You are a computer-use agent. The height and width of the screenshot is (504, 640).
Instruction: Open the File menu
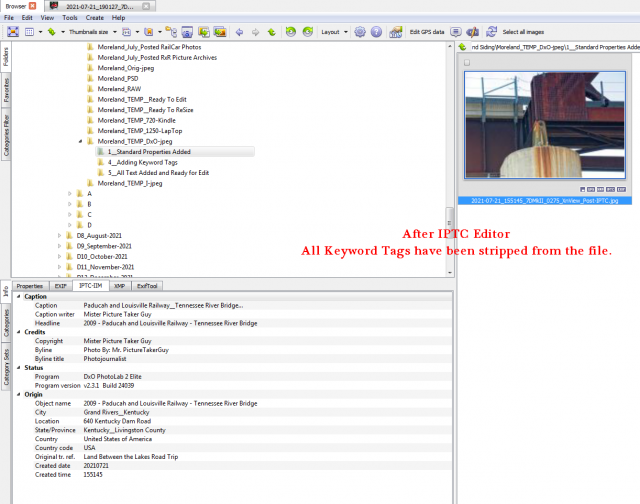click(9, 18)
